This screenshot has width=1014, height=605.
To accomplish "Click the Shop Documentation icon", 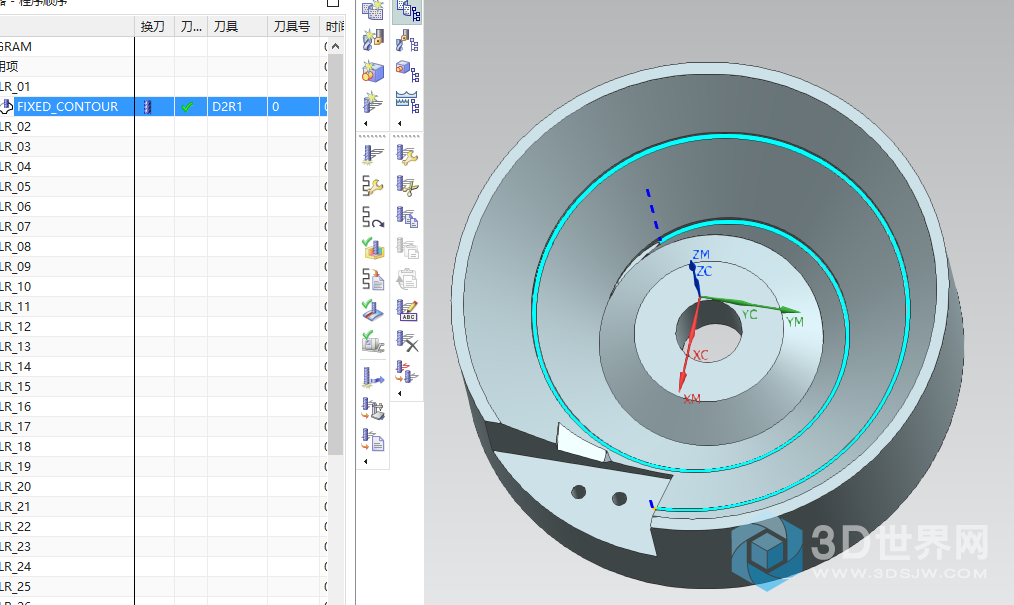I will 373,440.
